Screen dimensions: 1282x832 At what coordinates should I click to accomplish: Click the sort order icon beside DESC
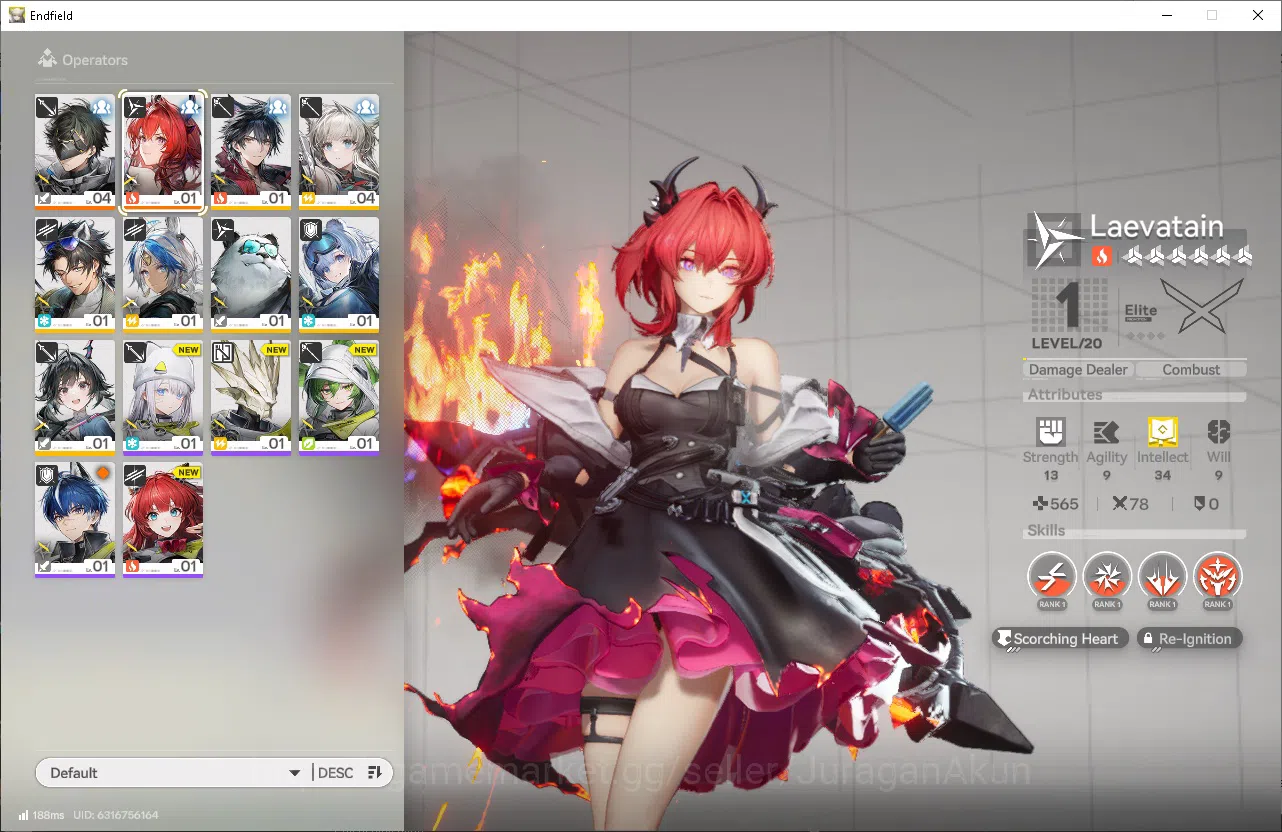point(375,772)
